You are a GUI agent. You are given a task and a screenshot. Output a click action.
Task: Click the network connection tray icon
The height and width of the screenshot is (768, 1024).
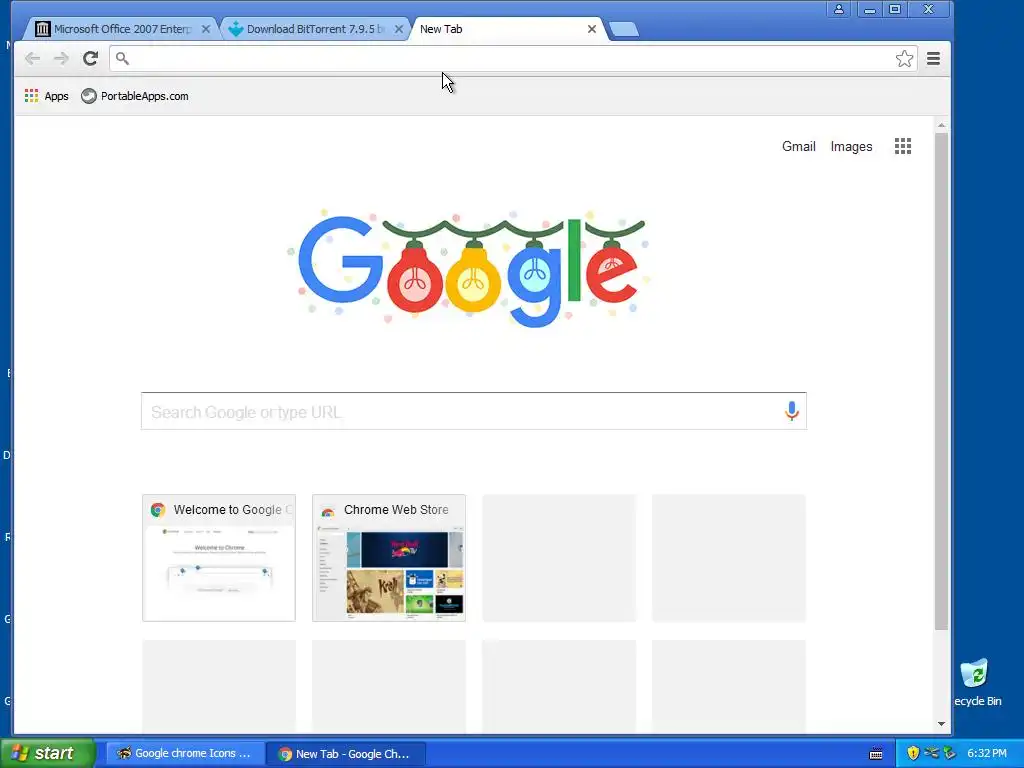coord(931,753)
